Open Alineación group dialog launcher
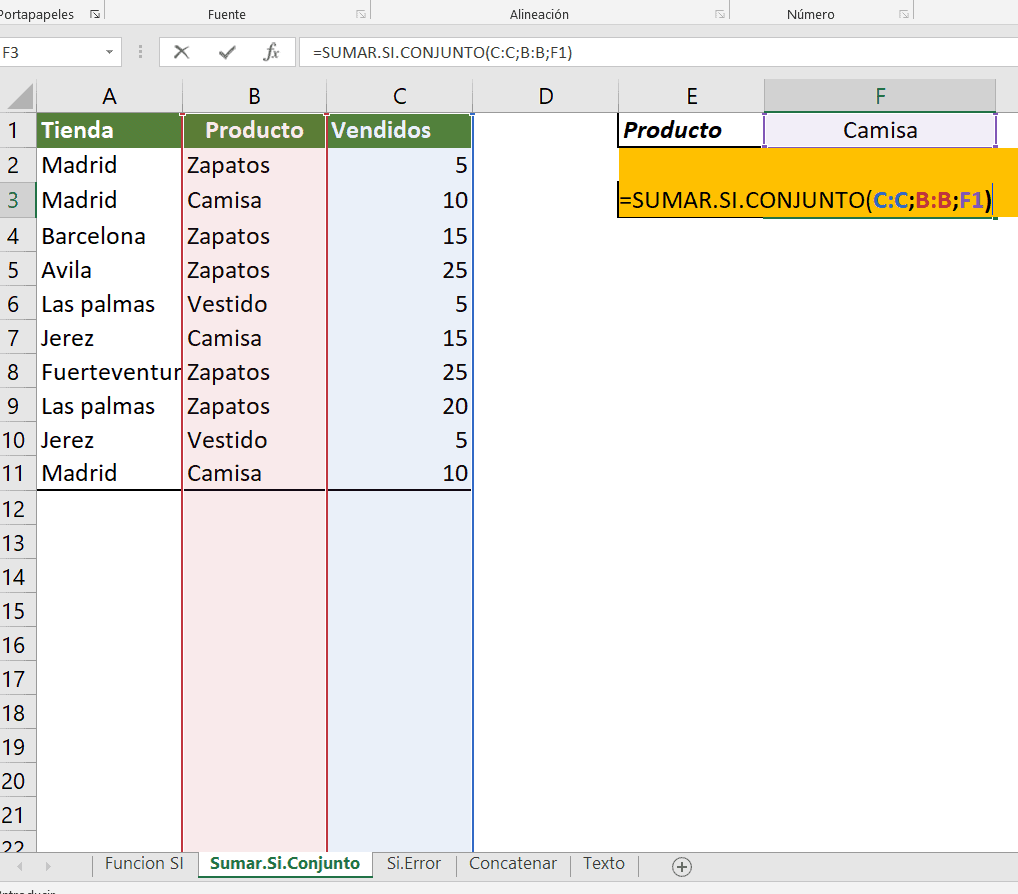Viewport: 1018px width, 894px height. [x=719, y=14]
